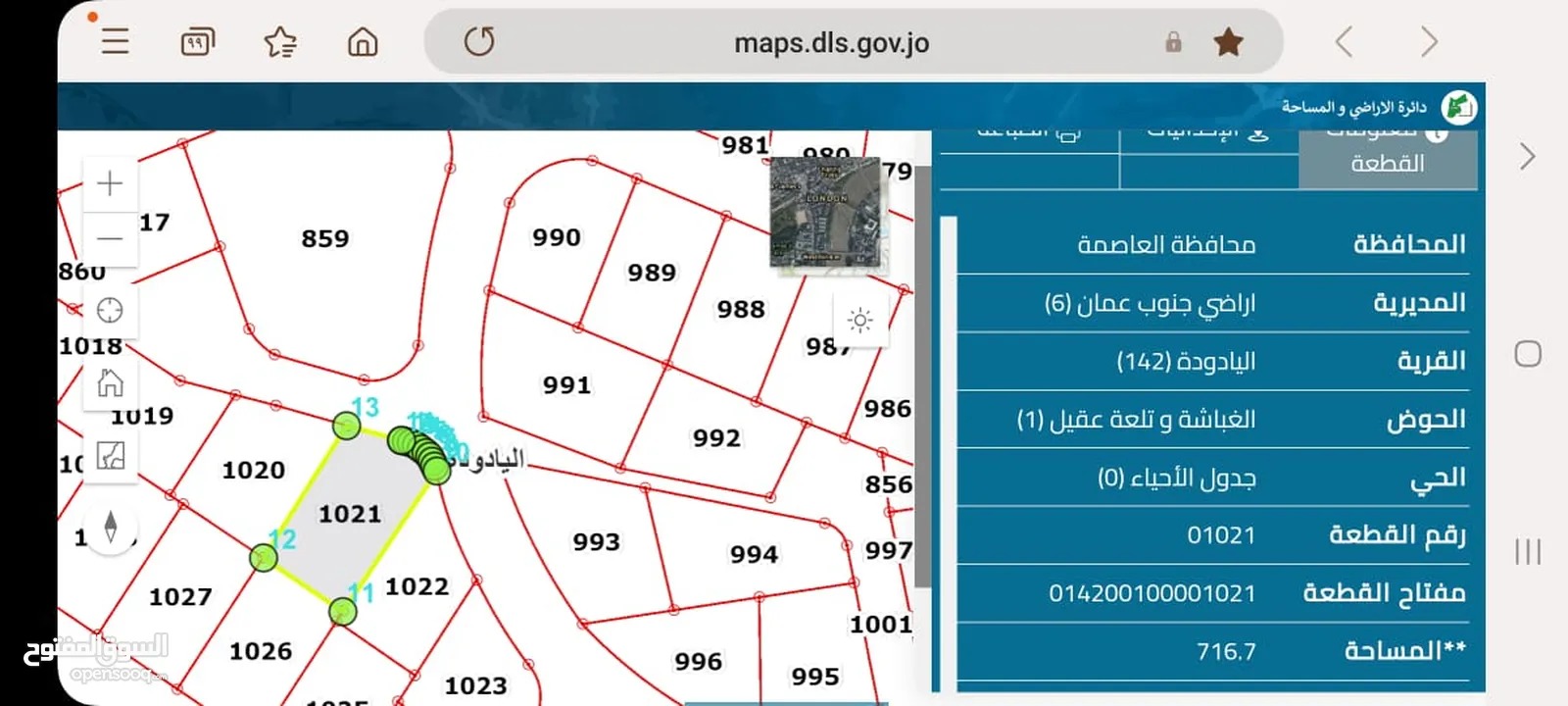Click the village value اليادودة (142)
The image size is (1568, 706).
pos(1186,361)
